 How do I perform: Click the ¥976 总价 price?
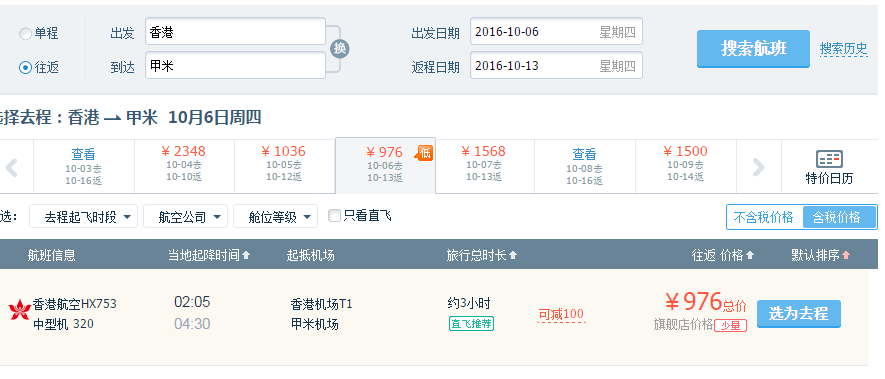(x=706, y=303)
